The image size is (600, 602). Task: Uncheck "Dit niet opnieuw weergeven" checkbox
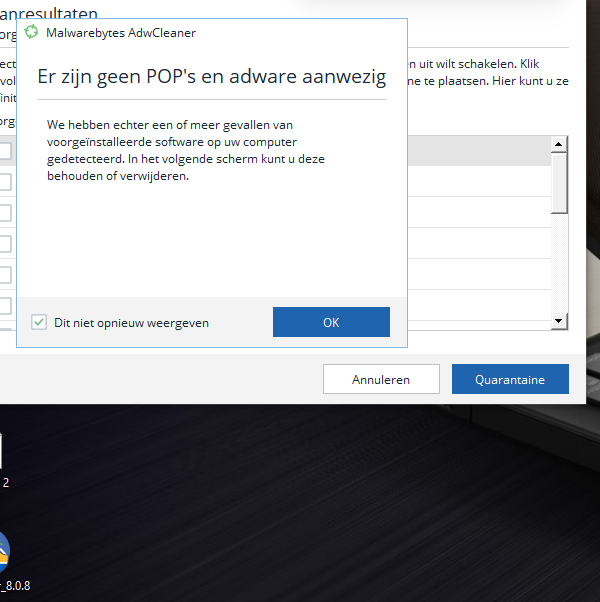pos(39,322)
